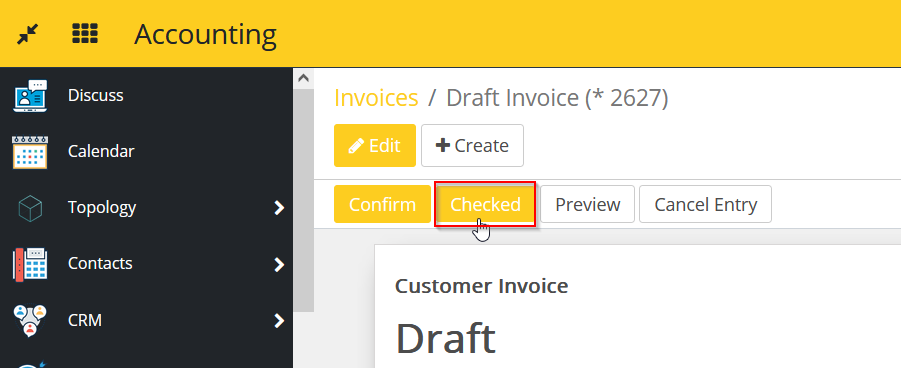
Task: Open the Contacts phone icon
Action: click(x=30, y=264)
